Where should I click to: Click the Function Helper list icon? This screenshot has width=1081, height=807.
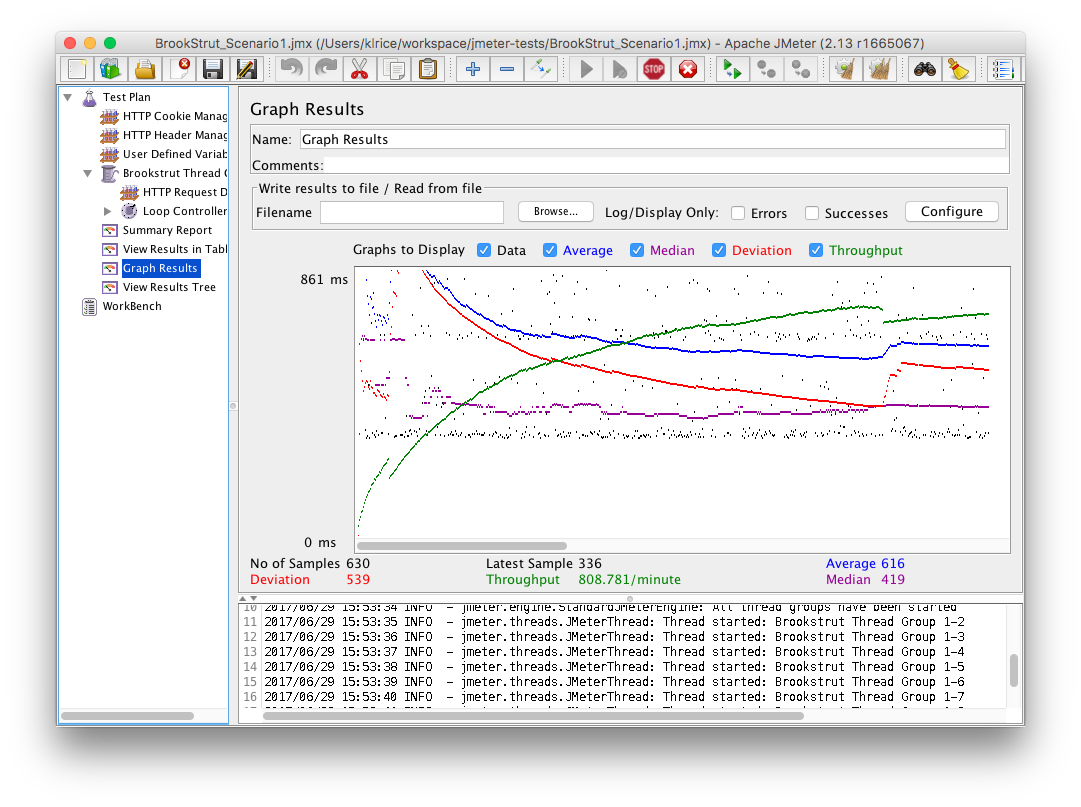pos(1003,69)
